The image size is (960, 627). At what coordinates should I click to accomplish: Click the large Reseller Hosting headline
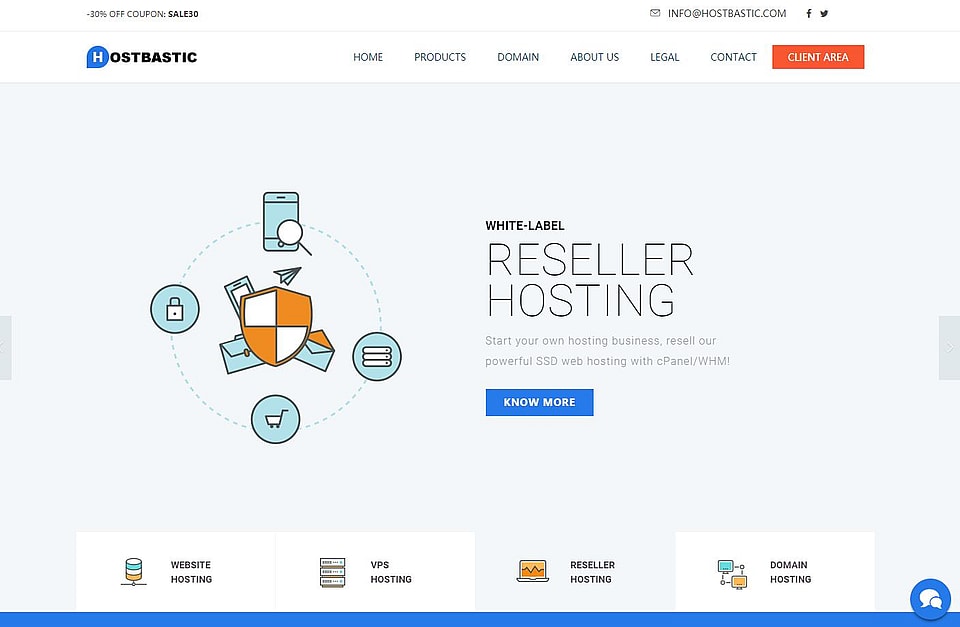point(590,280)
